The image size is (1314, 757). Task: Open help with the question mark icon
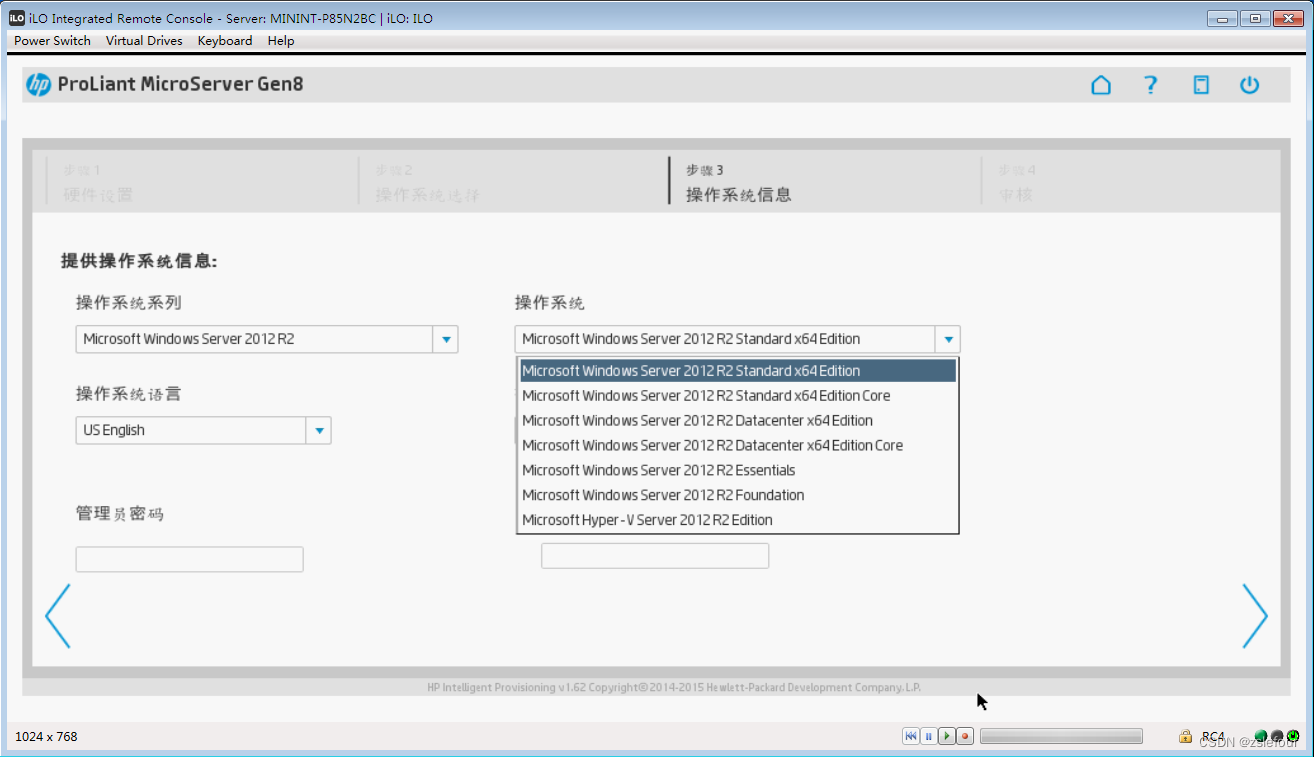click(1151, 85)
